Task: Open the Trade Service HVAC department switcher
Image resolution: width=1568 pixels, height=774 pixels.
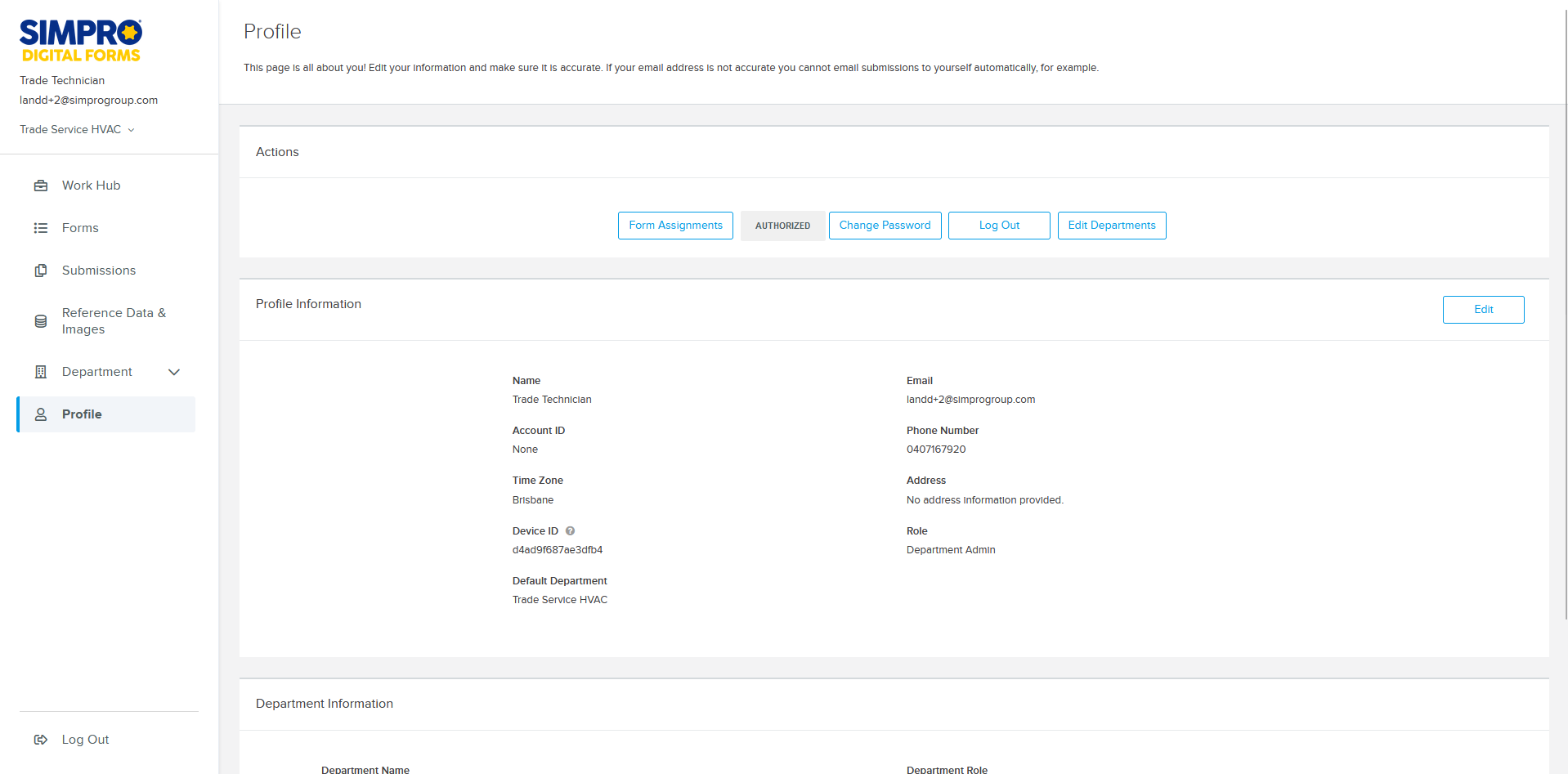Action: pyautogui.click(x=77, y=129)
